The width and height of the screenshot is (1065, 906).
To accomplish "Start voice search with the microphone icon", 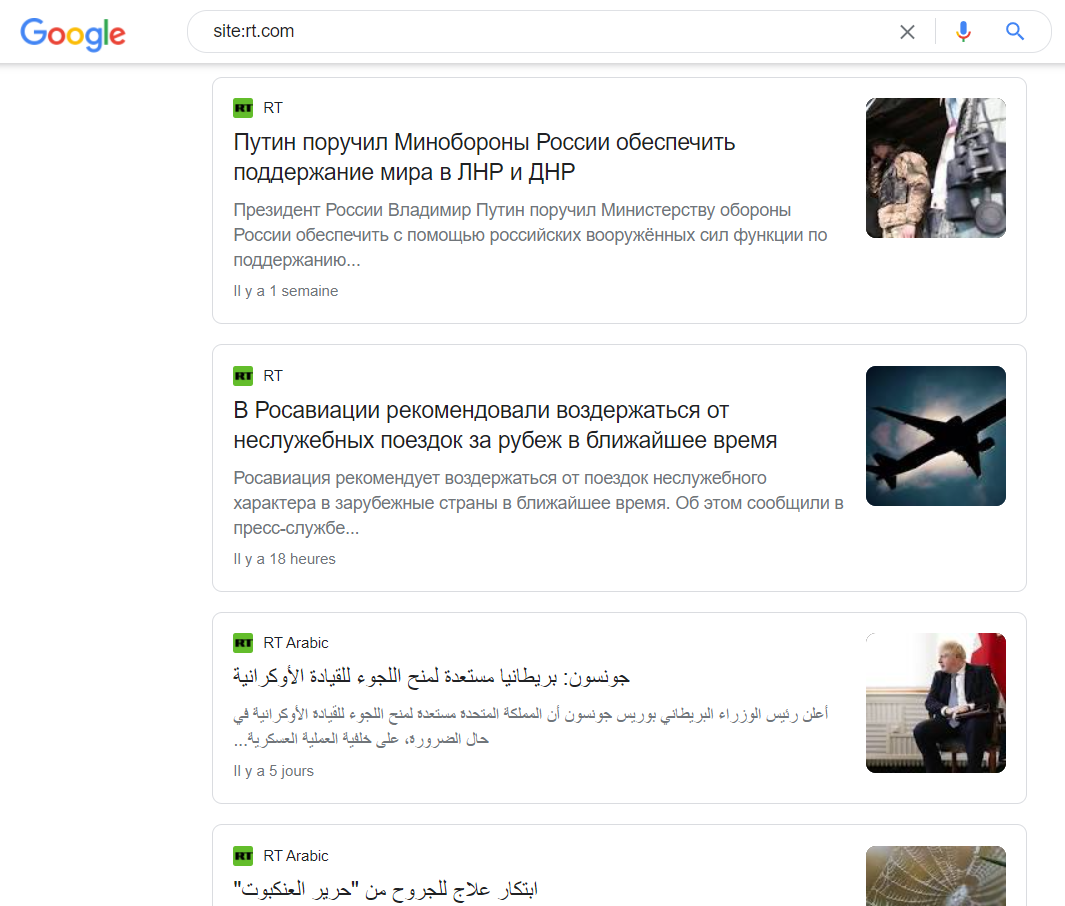I will coord(963,31).
